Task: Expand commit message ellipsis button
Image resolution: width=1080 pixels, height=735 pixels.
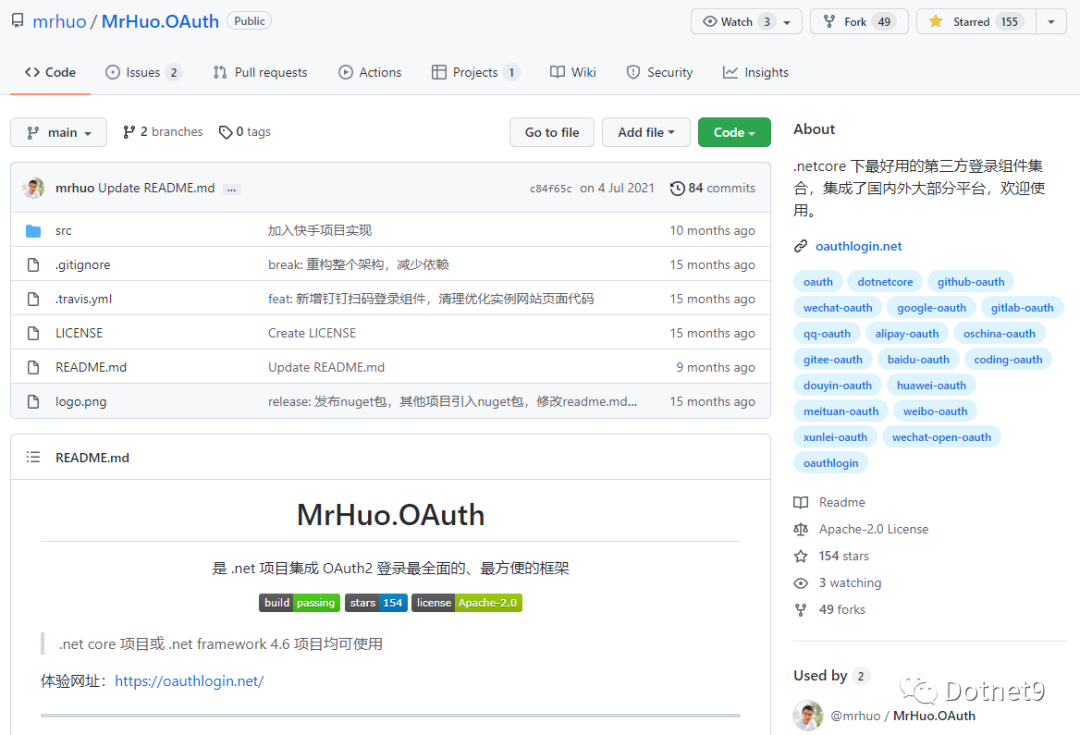Action: point(231,189)
